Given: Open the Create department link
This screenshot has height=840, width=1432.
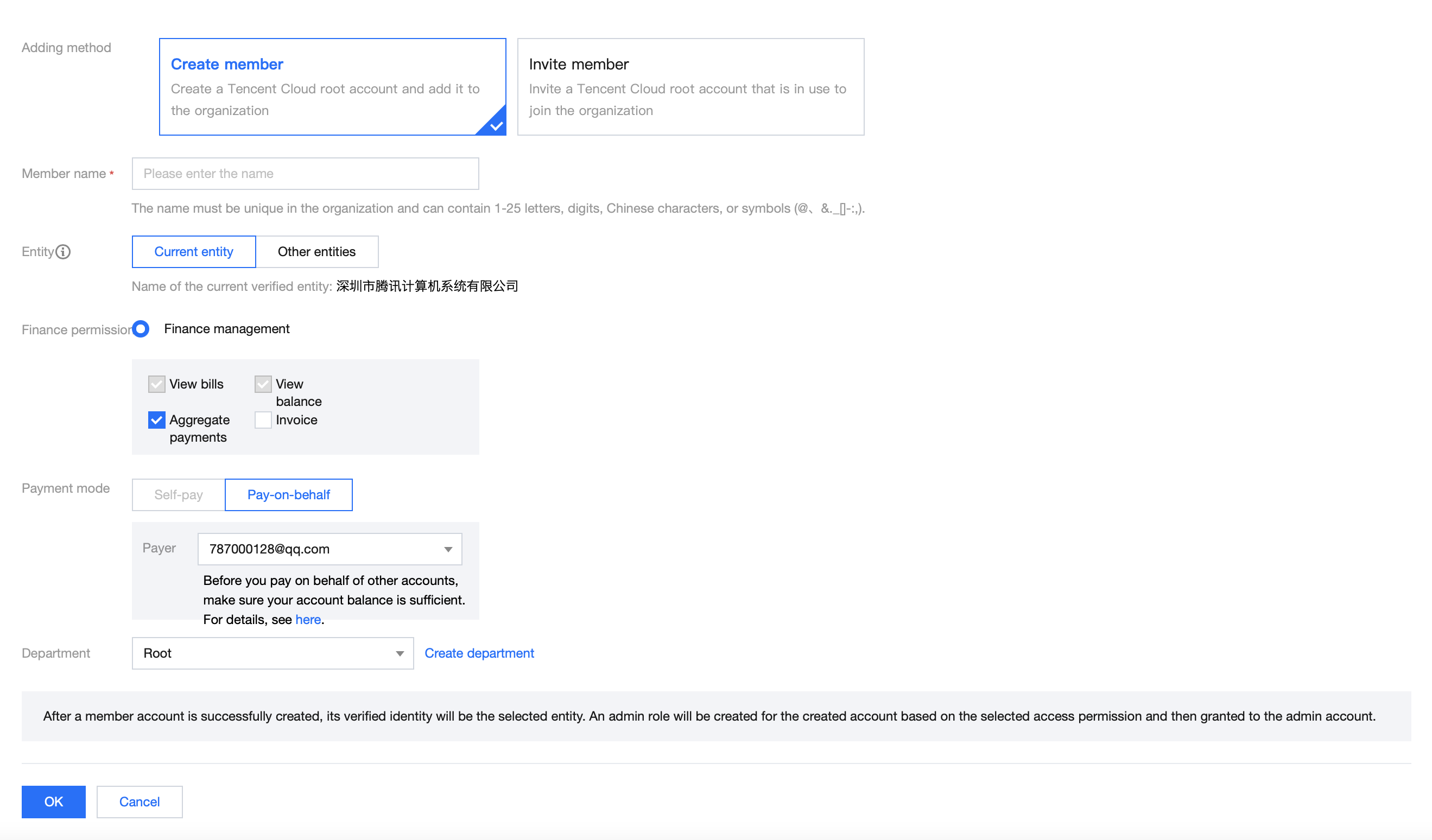Looking at the screenshot, I should tap(479, 653).
